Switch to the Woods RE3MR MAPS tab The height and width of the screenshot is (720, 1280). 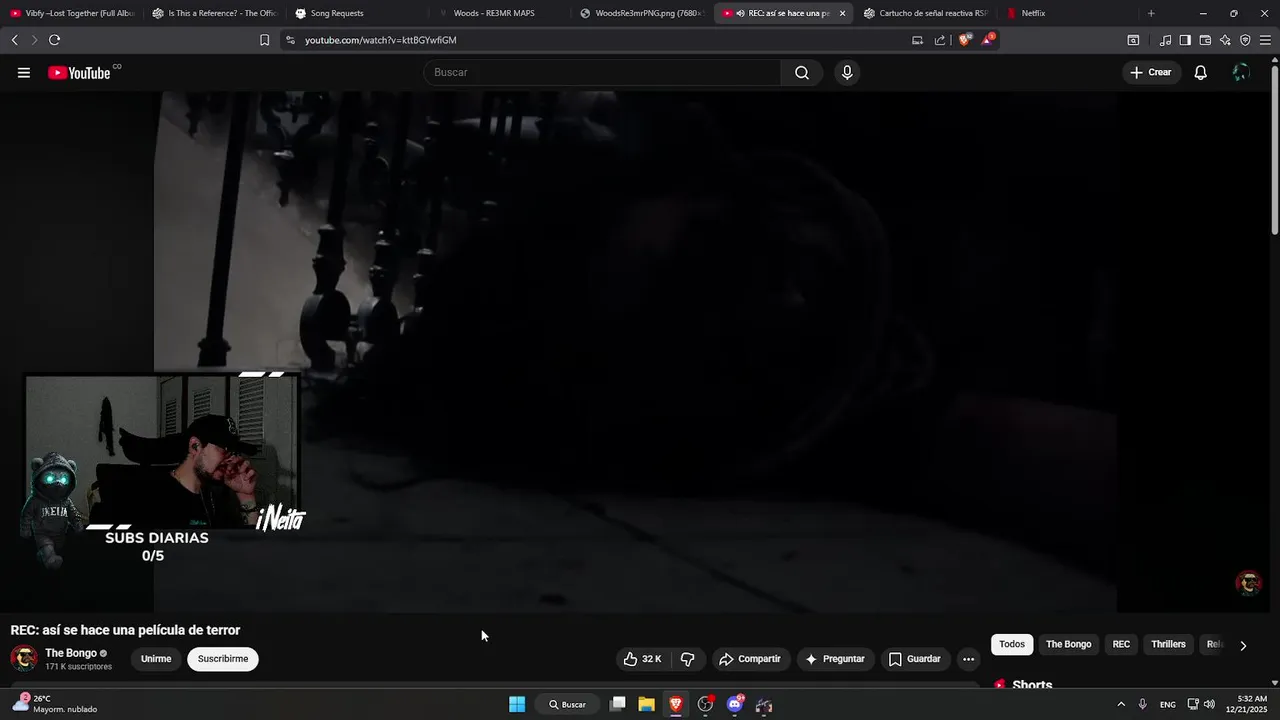500,13
